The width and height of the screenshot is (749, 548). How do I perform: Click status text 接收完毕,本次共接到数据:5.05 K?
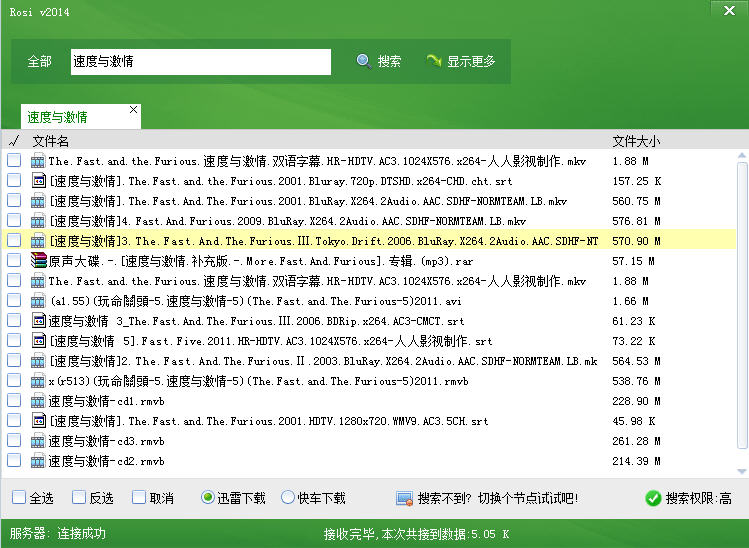click(x=416, y=534)
